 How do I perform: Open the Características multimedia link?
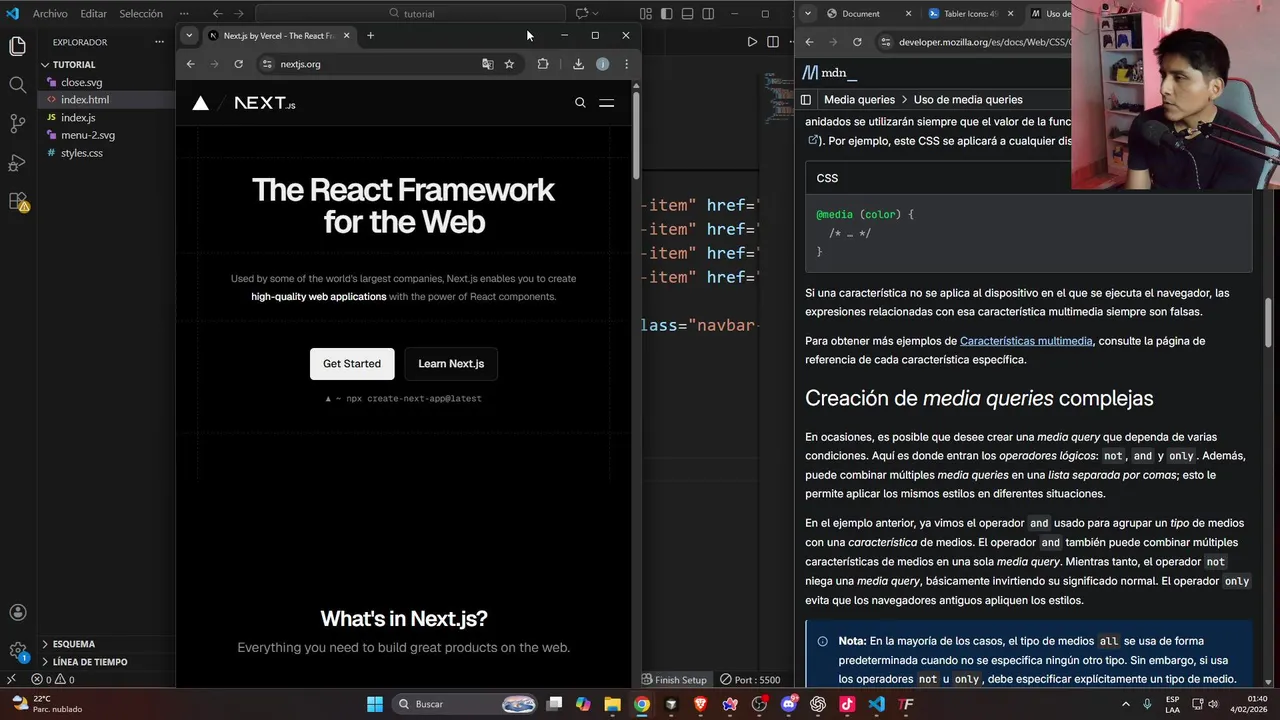pos(1026,341)
